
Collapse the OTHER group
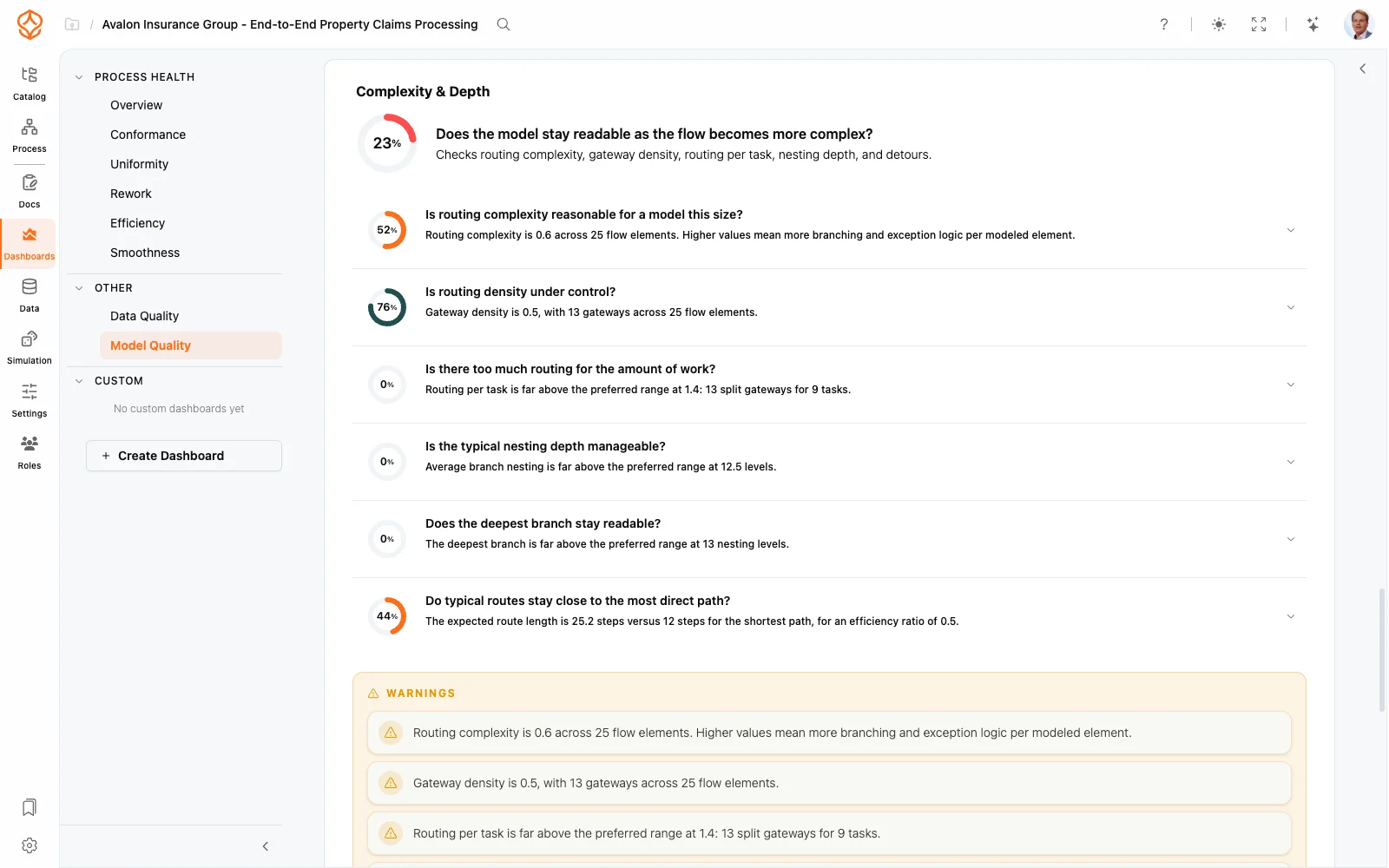click(x=79, y=288)
